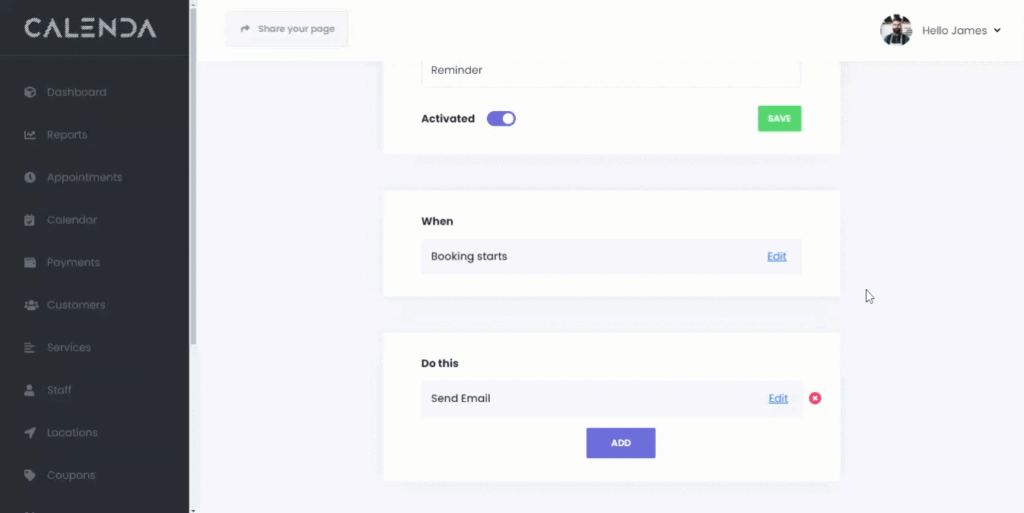Click the Reports chart icon

click(30, 135)
